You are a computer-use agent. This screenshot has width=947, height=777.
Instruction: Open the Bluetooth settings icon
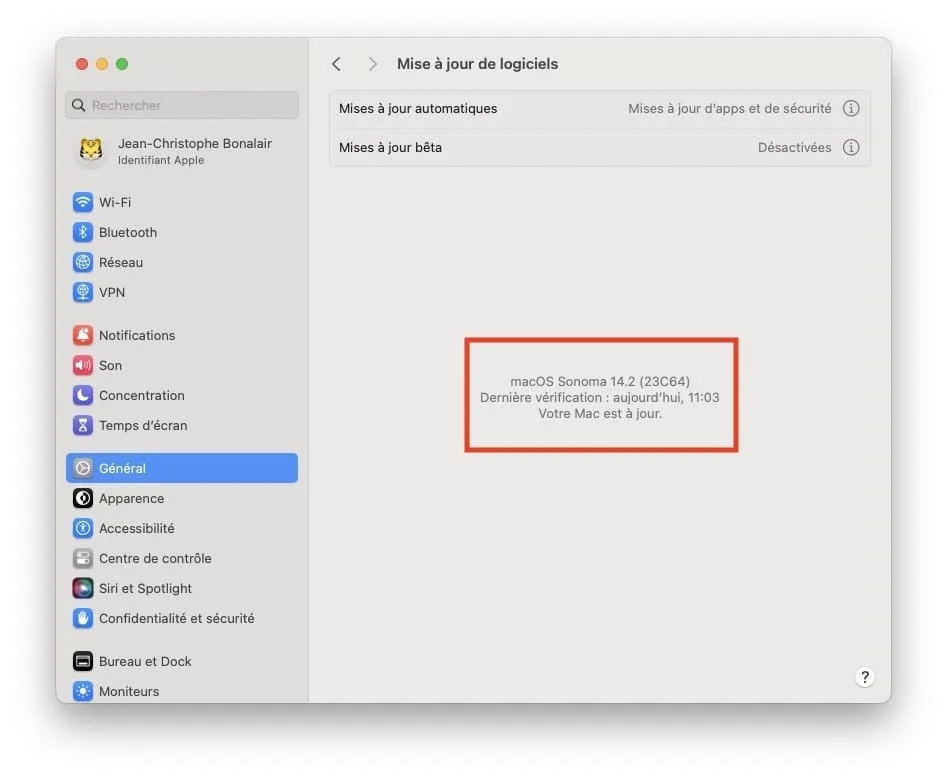tap(81, 232)
